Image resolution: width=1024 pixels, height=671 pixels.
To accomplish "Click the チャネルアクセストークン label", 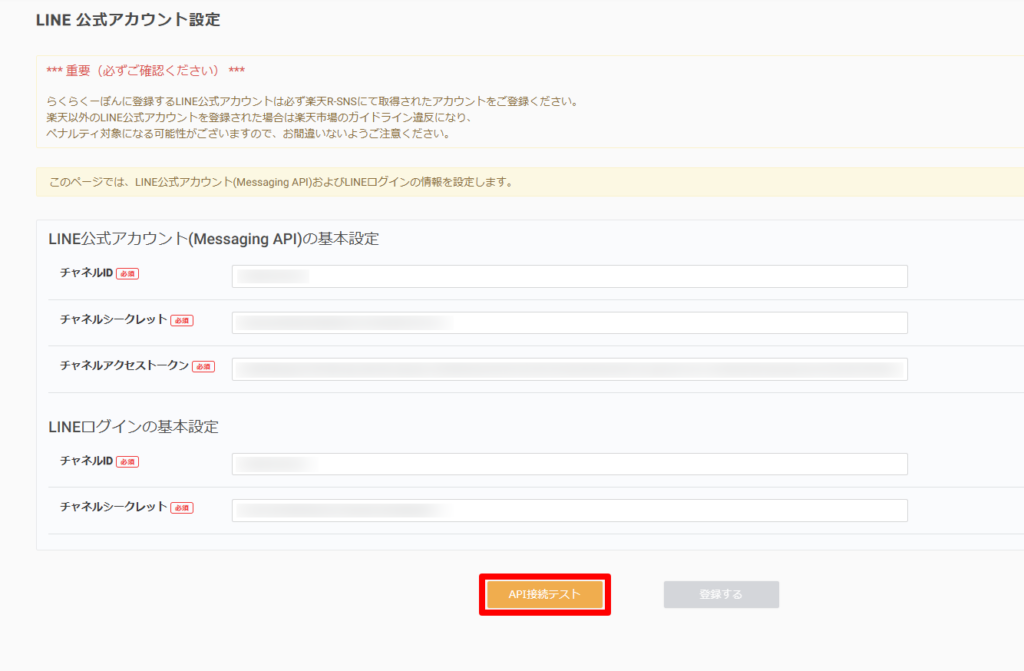I will [125, 366].
